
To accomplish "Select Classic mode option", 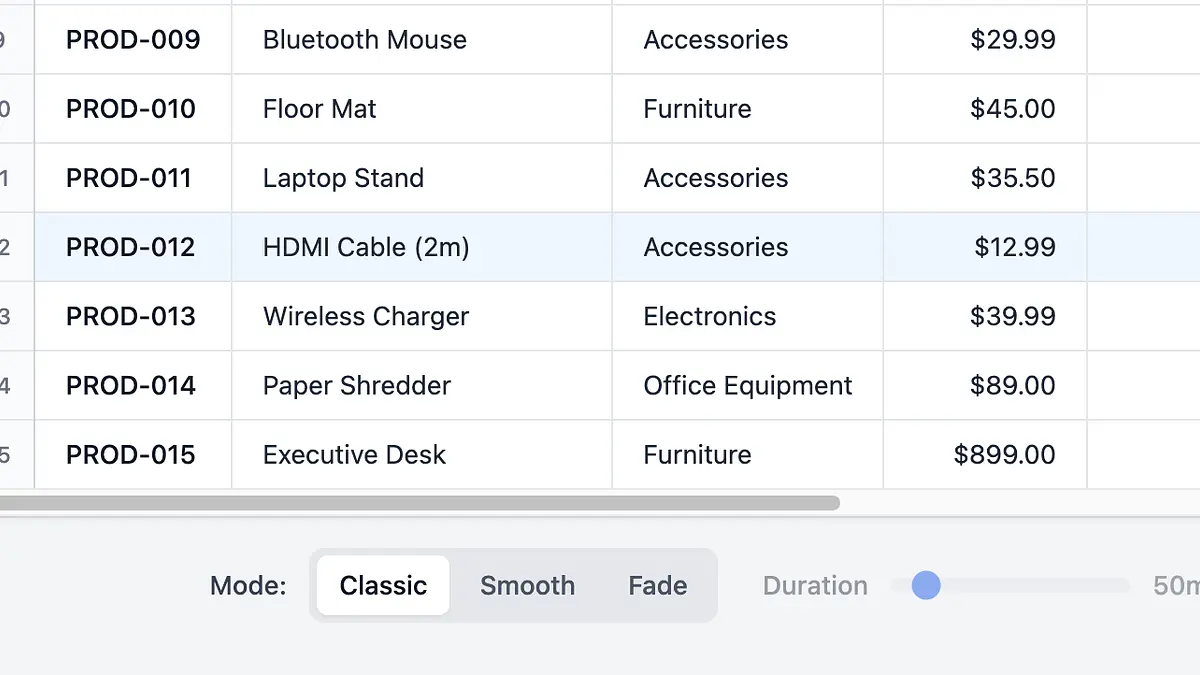I will pos(383,586).
